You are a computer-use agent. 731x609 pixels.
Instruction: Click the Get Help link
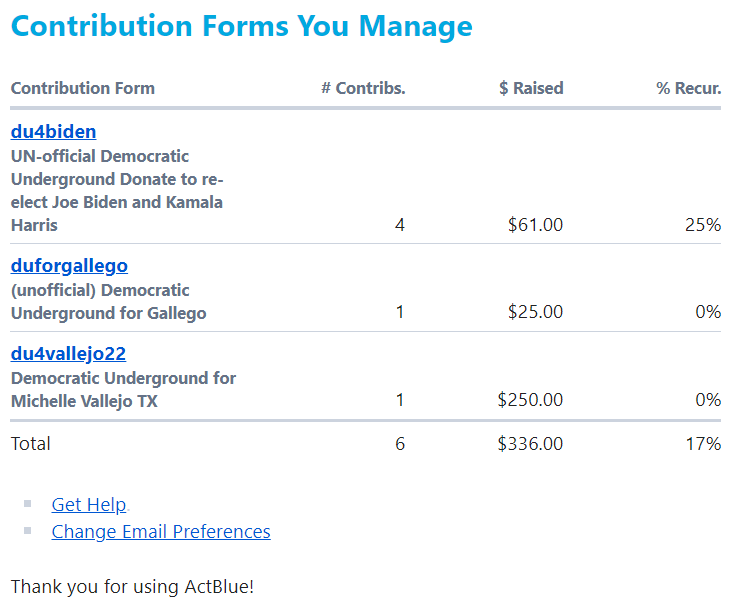tap(89, 505)
